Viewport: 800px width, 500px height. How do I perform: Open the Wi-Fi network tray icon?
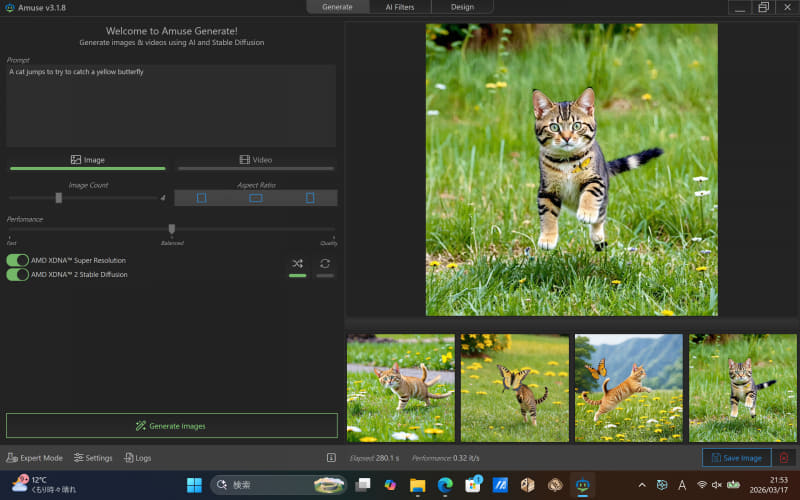click(x=702, y=485)
